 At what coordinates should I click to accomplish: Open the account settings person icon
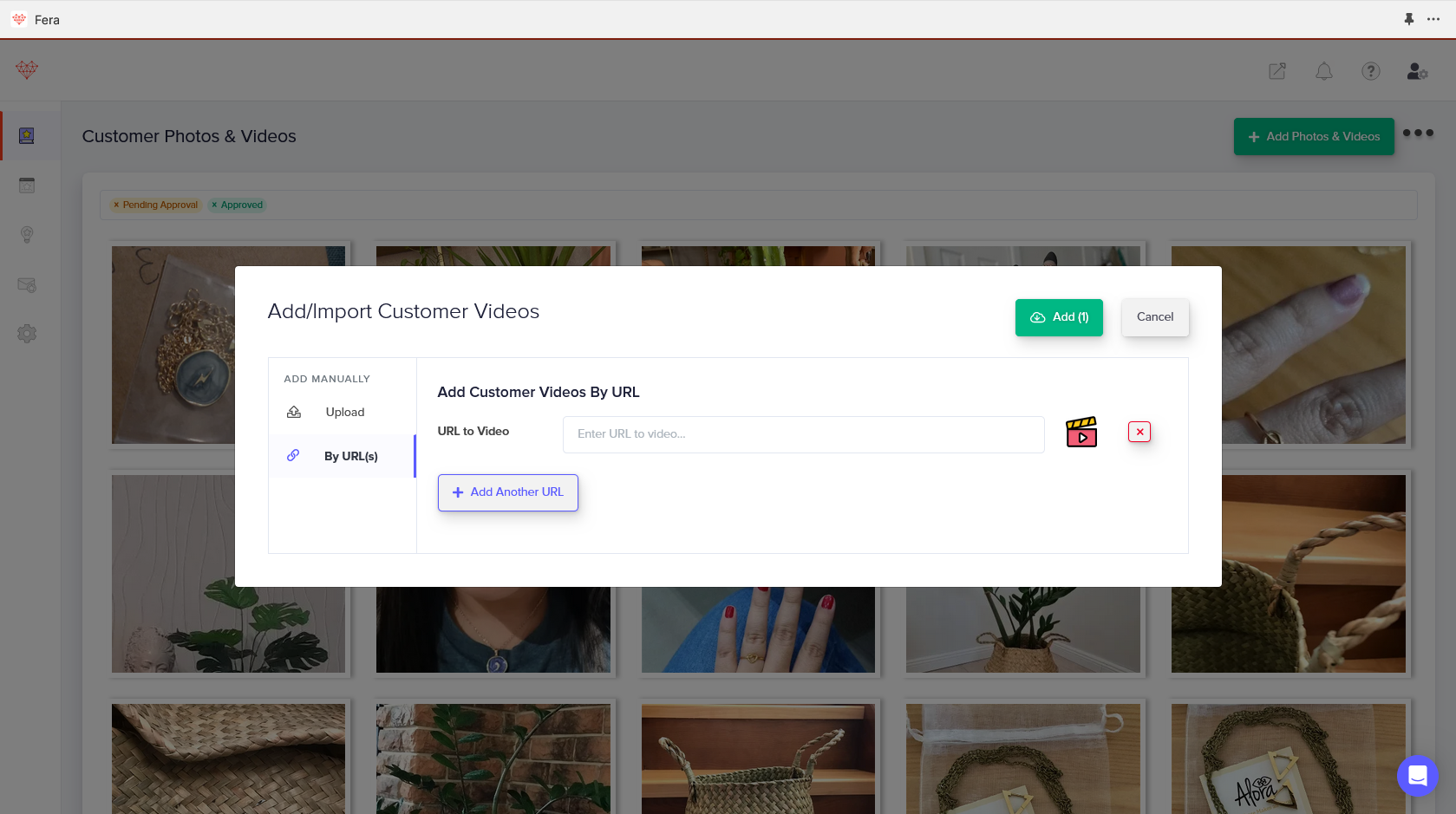(x=1416, y=71)
